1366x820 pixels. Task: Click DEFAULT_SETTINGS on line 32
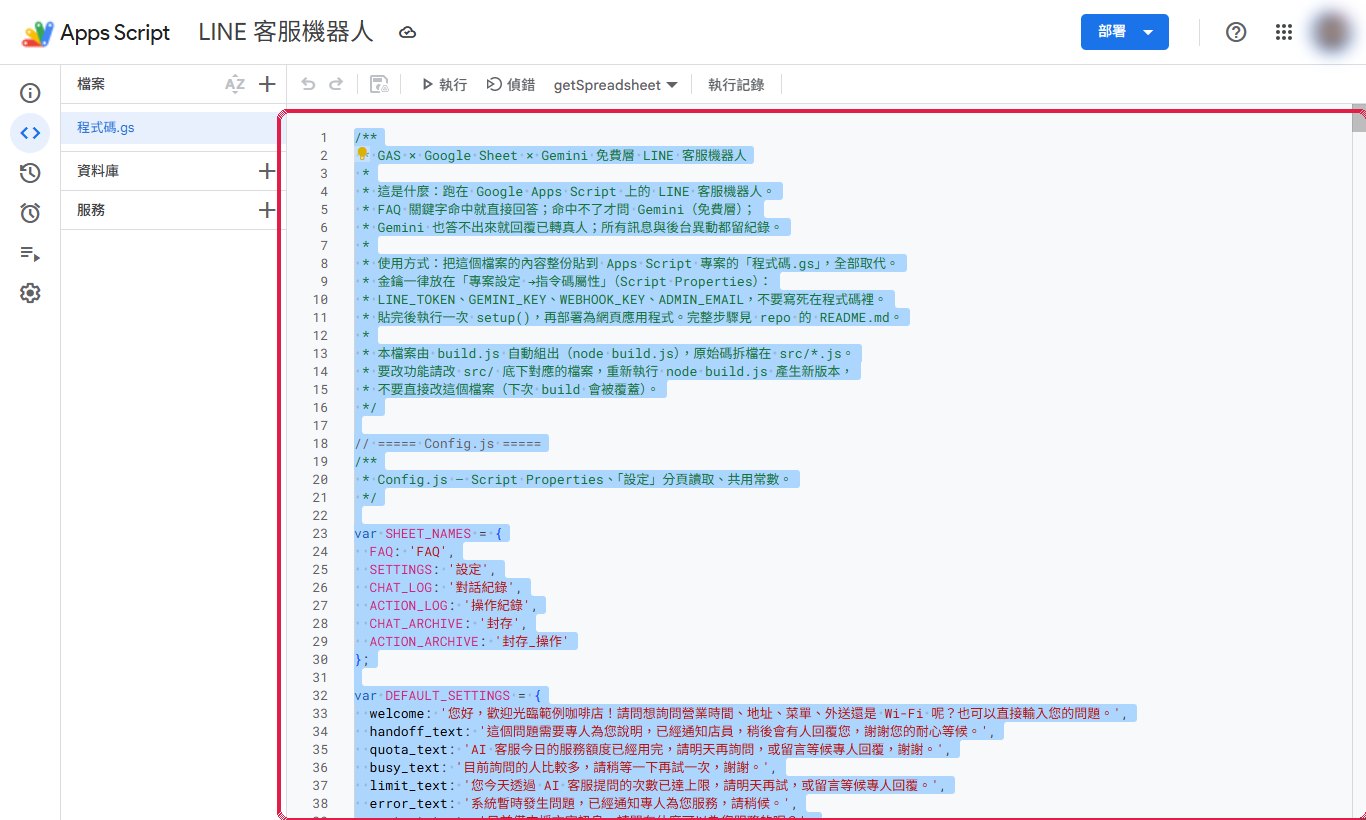tap(447, 696)
